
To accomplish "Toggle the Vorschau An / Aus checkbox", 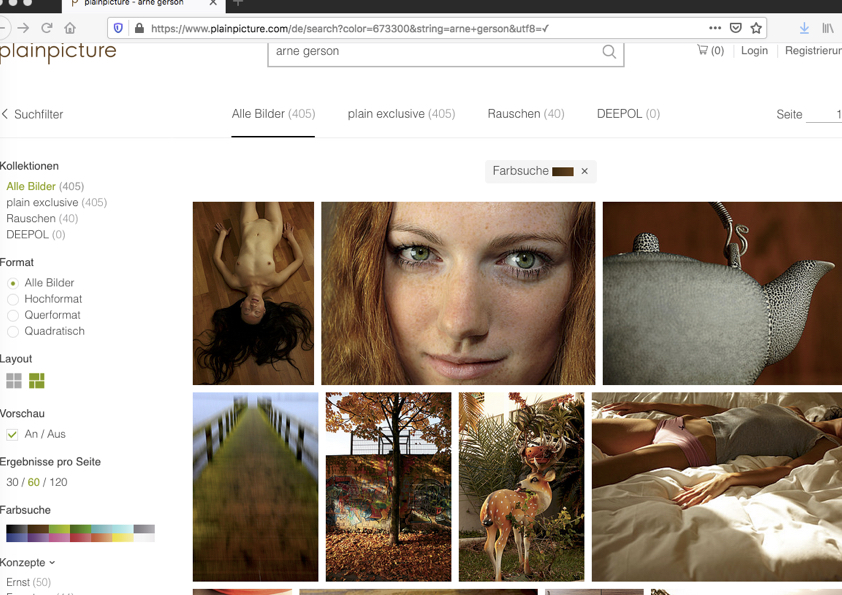I will 12,434.
